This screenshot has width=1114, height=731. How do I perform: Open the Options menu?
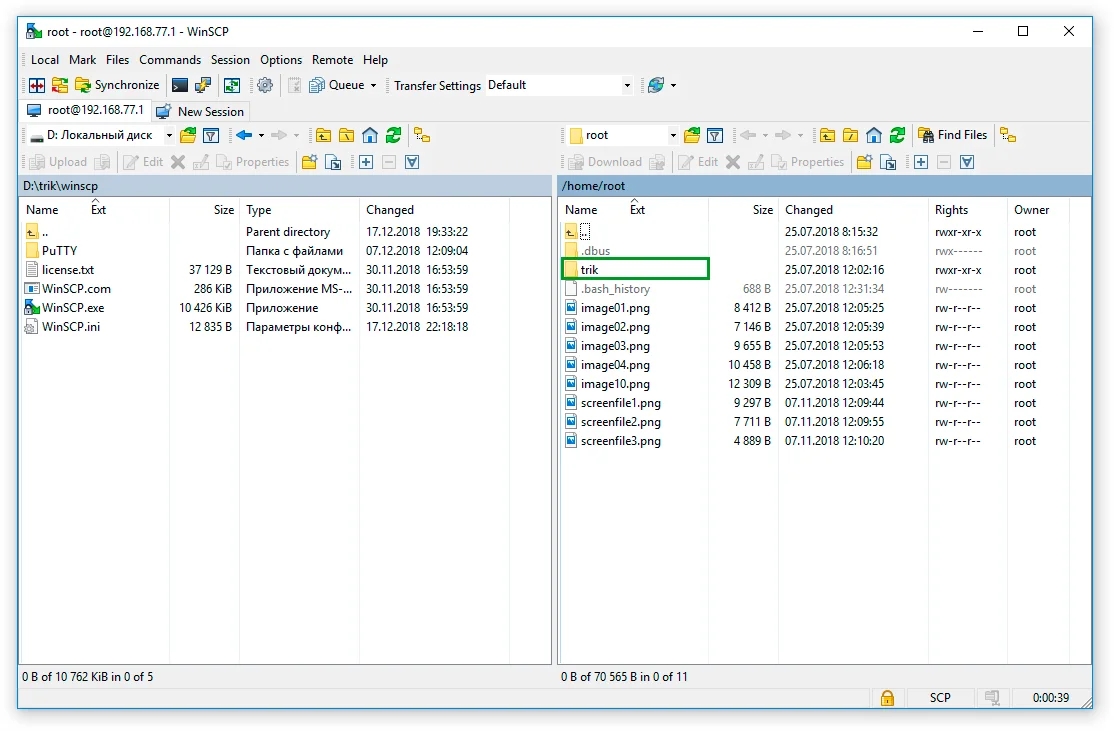281,60
